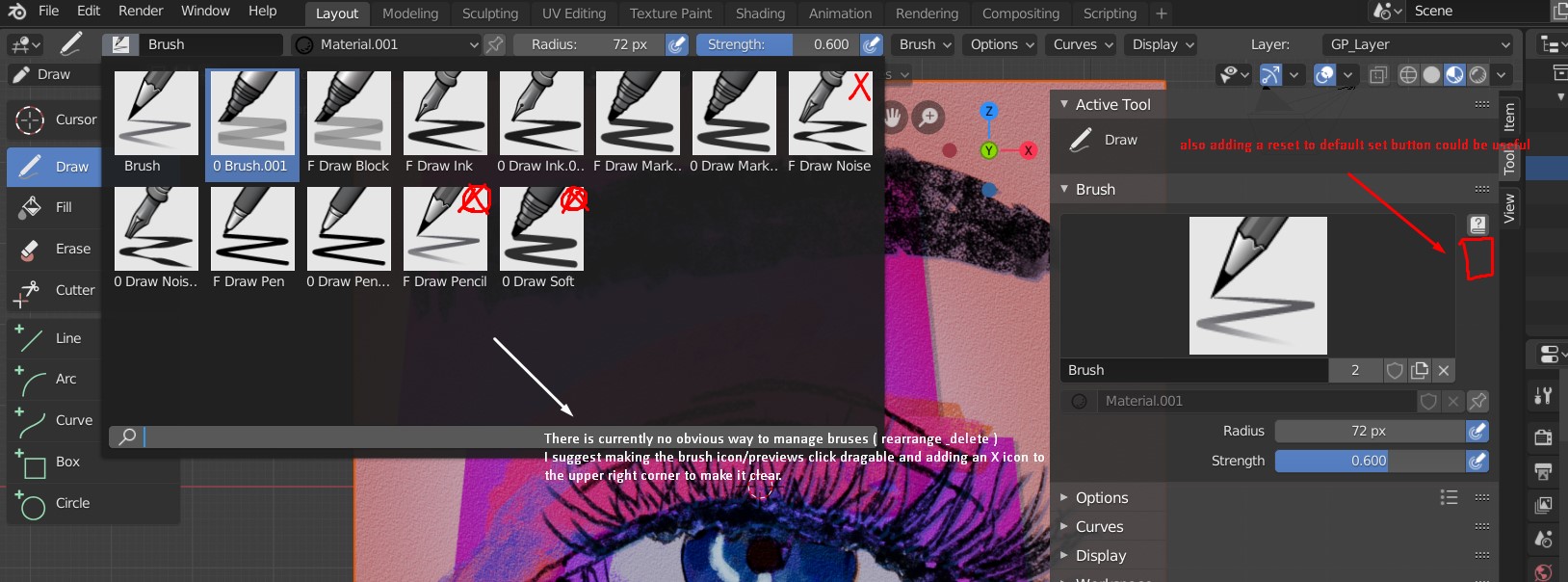1568x582 pixels.
Task: Select the F Draw Ink brush thumbnail
Action: [445, 114]
